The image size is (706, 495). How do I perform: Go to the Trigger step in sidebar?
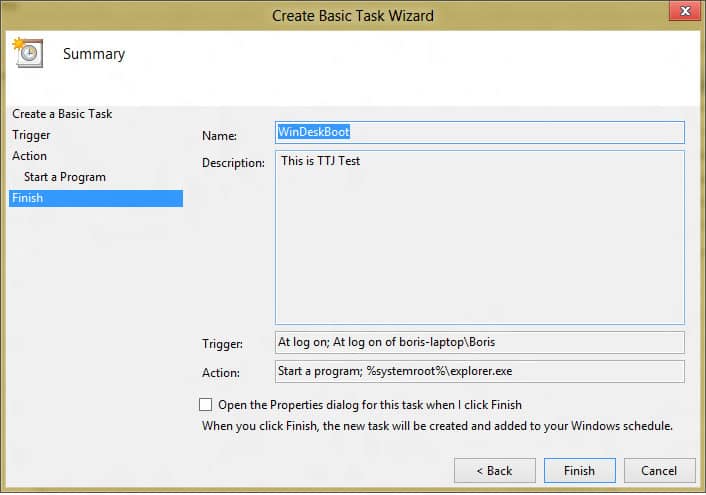[x=31, y=135]
